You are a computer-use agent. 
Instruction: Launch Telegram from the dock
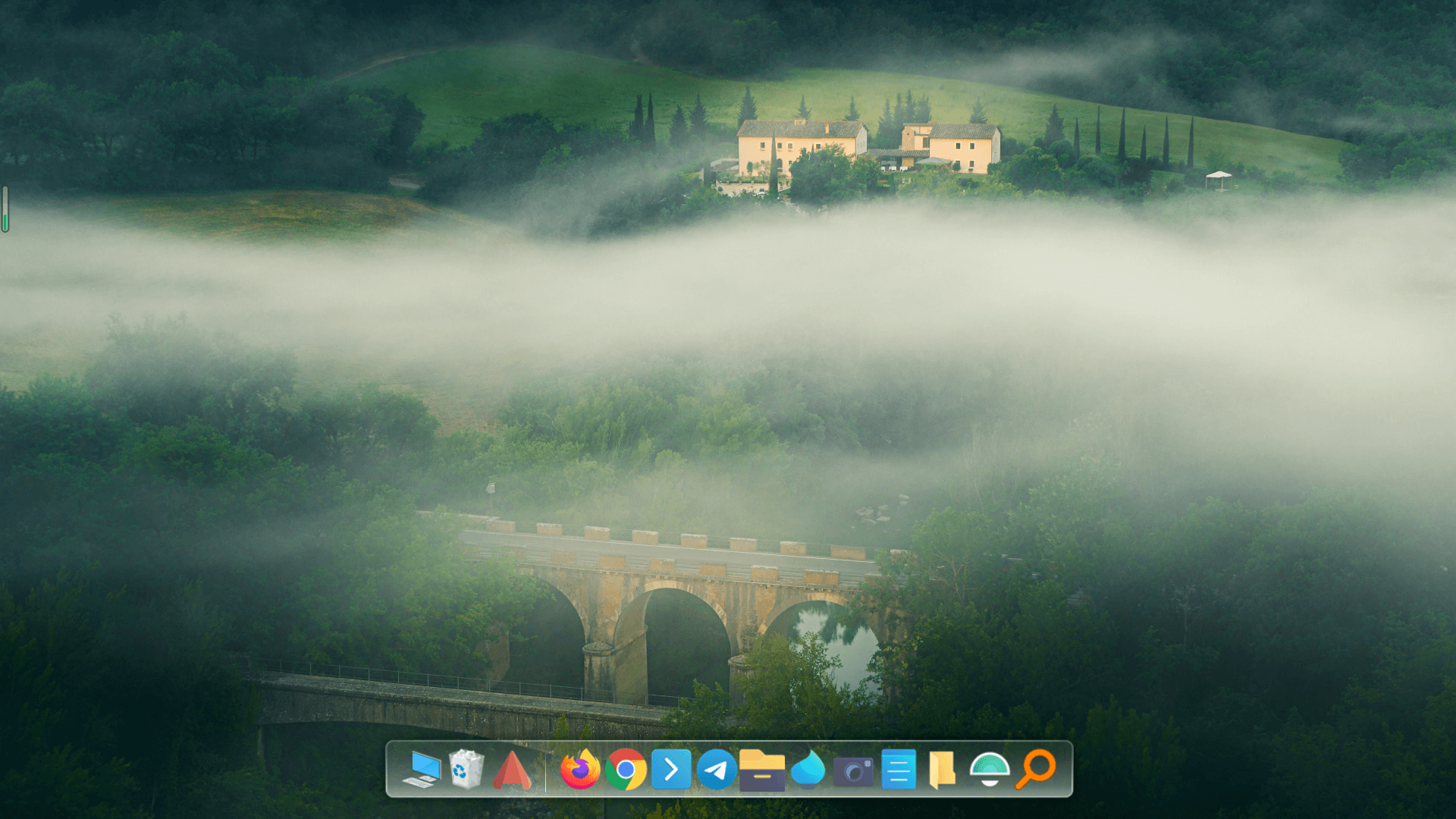[717, 770]
